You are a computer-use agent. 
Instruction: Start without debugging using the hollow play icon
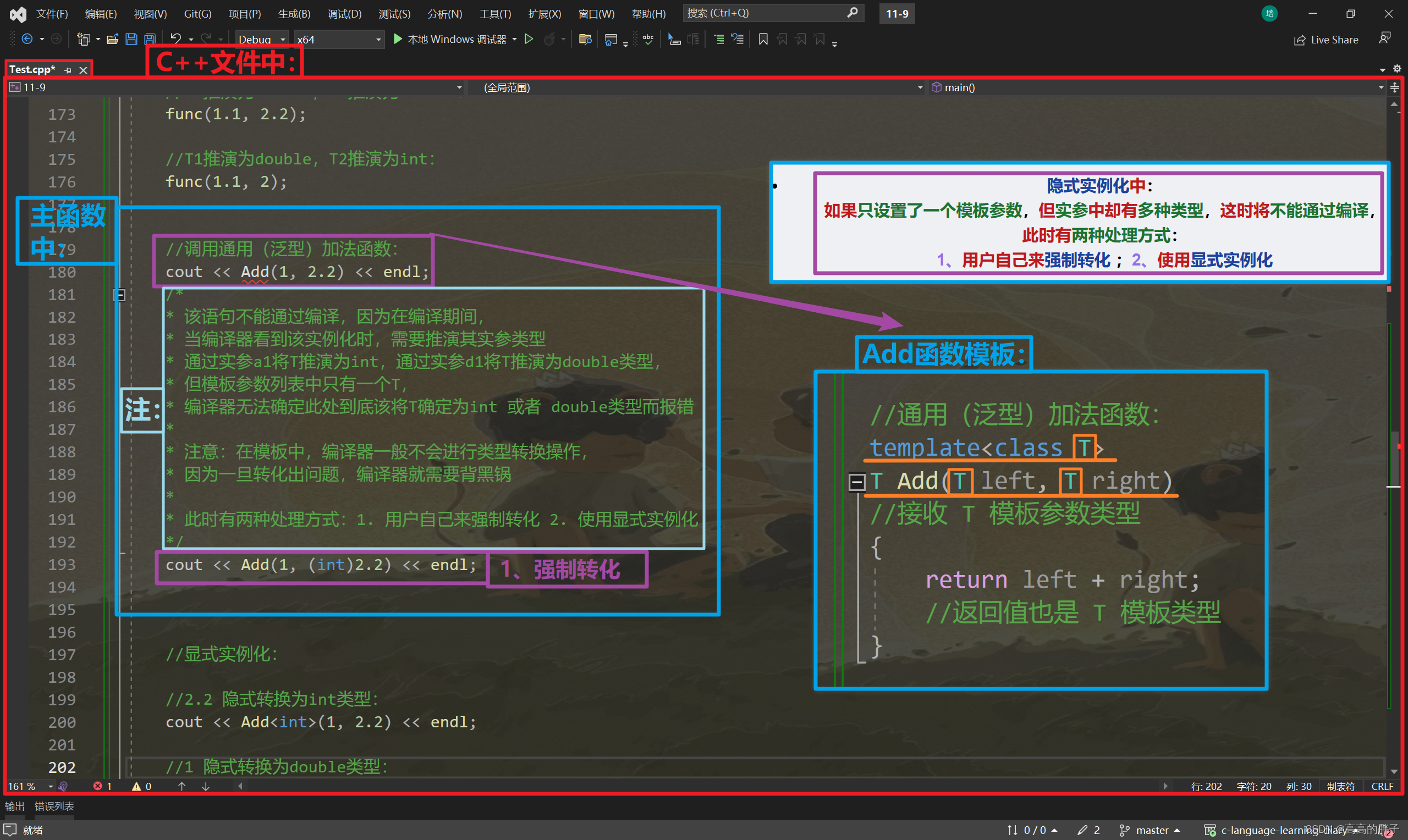point(529,39)
